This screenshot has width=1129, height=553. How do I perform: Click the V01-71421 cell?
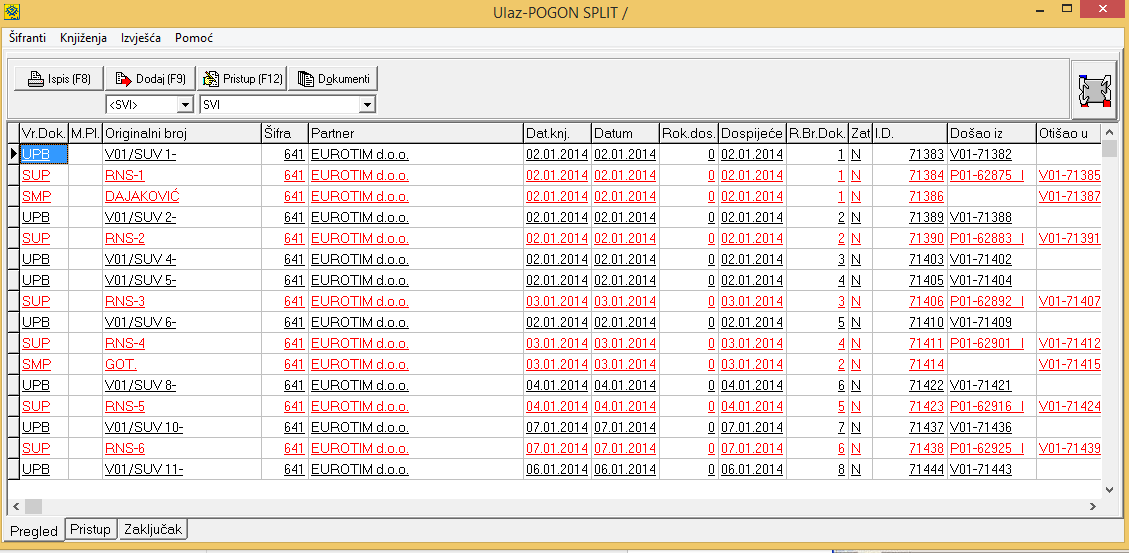[x=991, y=385]
